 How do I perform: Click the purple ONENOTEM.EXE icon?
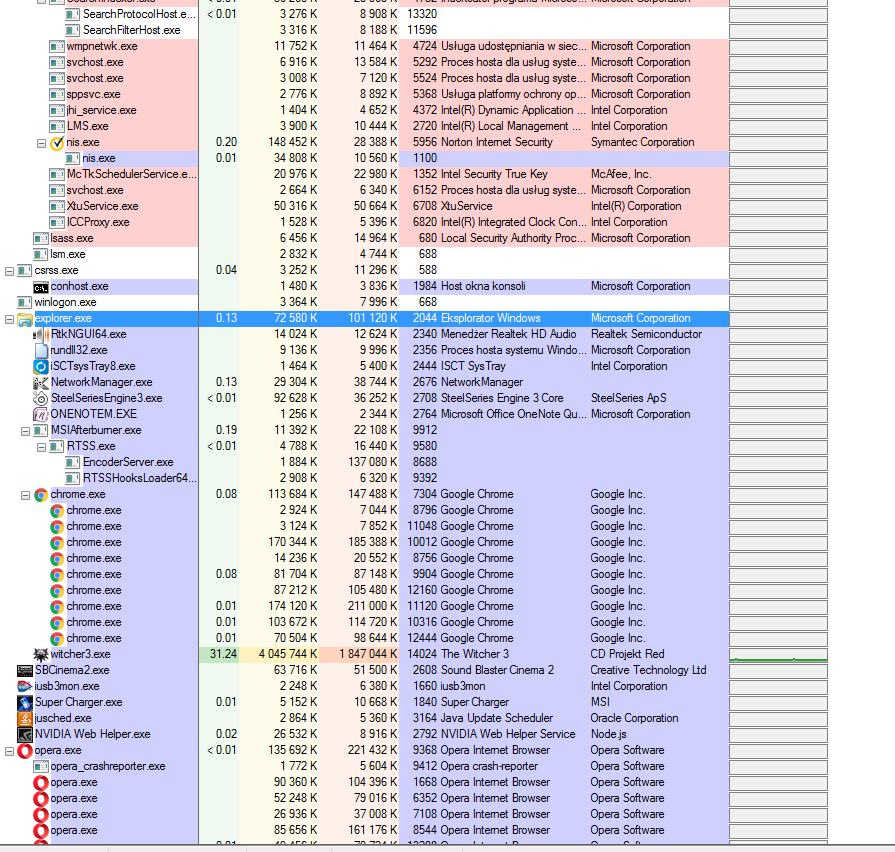pos(41,414)
